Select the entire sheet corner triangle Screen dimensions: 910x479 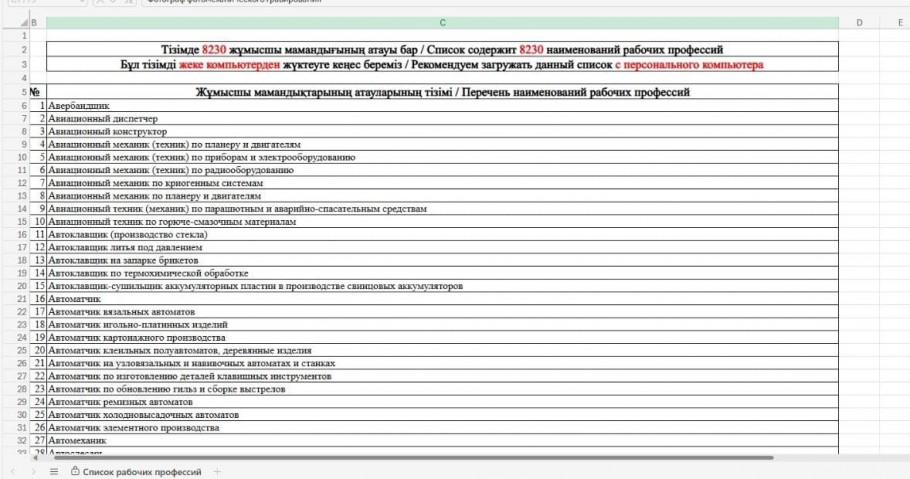coord(24,23)
